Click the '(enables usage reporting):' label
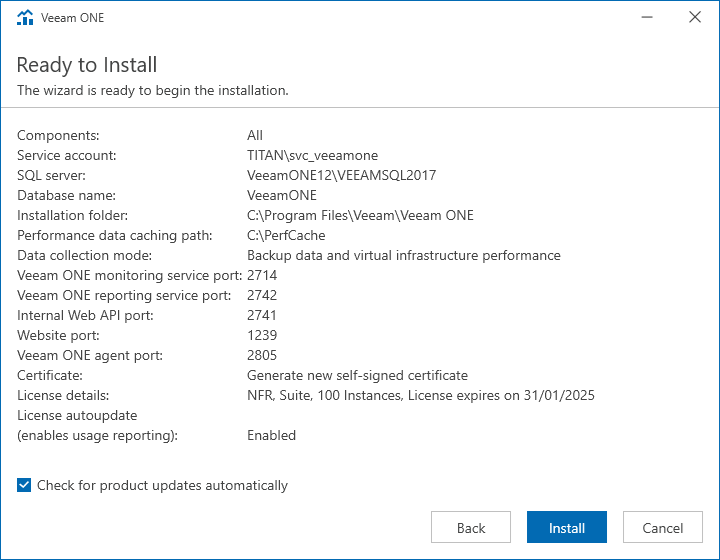 tap(97, 435)
